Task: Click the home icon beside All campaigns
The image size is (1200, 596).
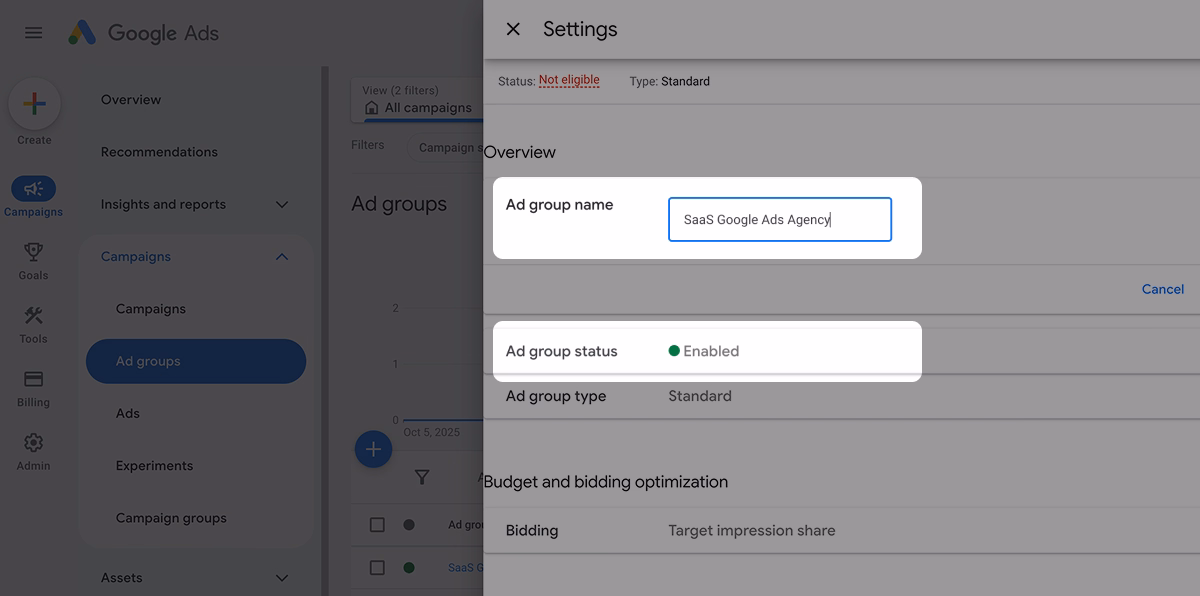Action: tap(372, 107)
